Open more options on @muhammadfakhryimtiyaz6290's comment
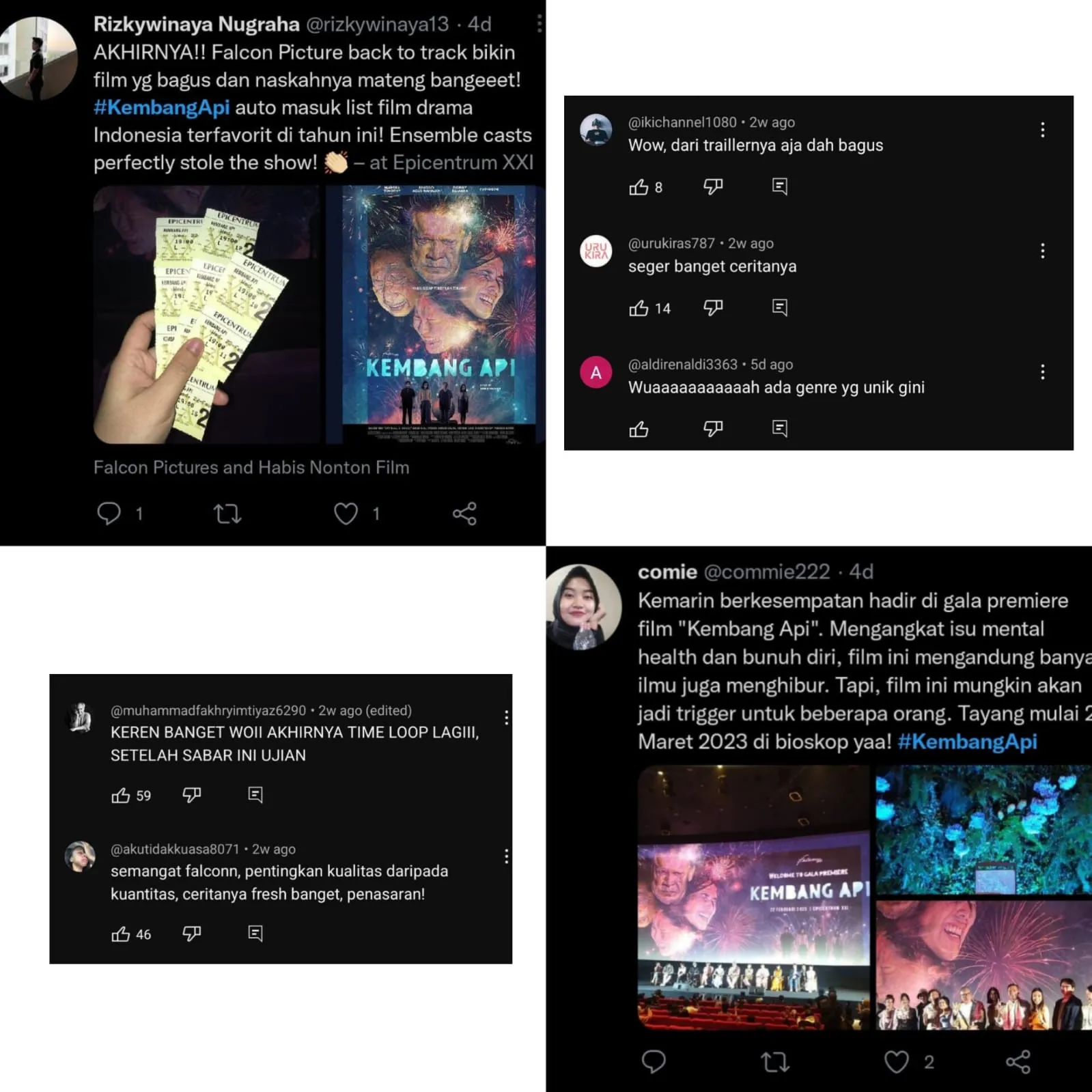 click(x=506, y=717)
